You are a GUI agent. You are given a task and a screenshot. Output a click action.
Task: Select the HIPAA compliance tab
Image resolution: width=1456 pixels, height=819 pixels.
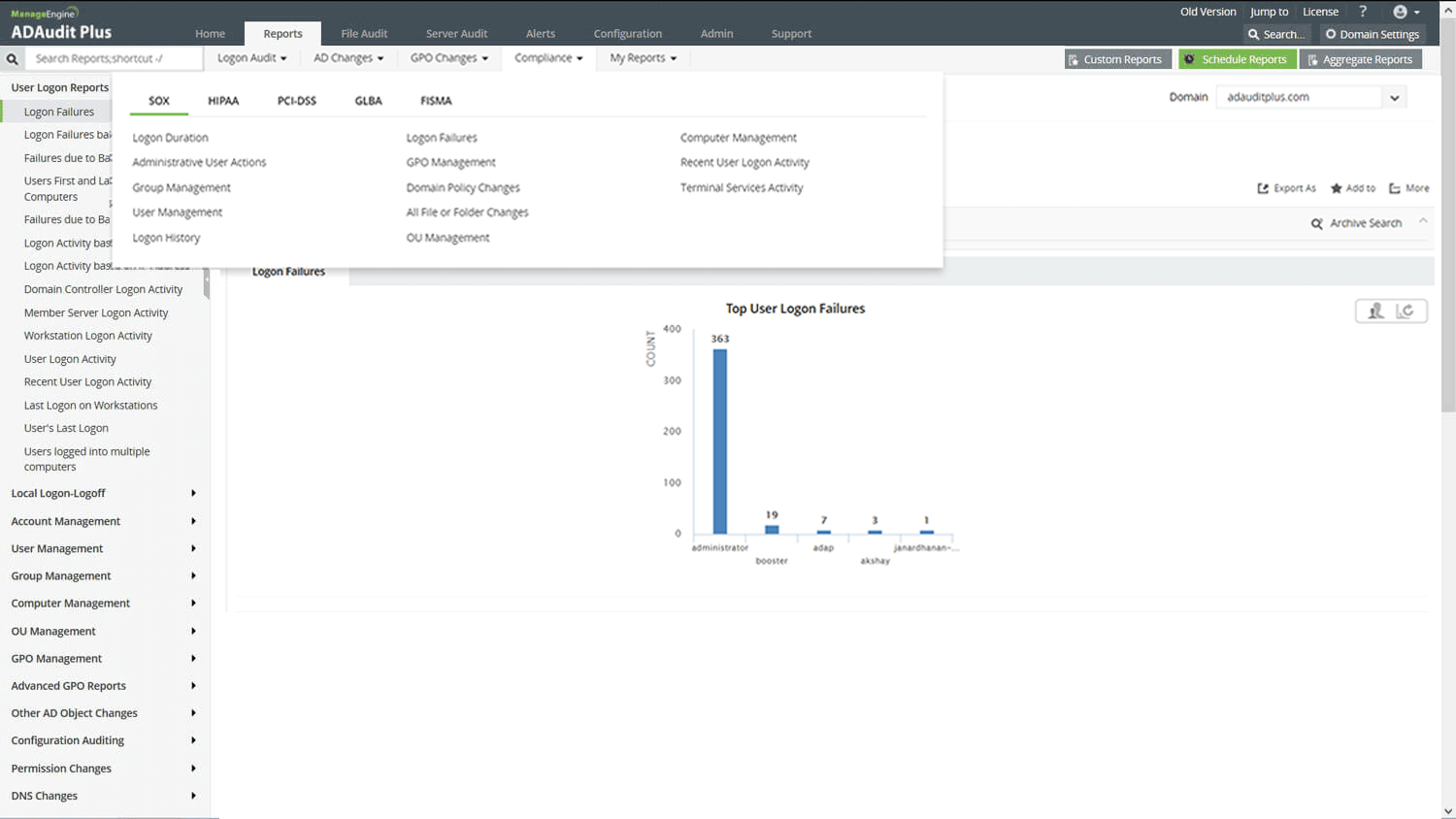223,101
